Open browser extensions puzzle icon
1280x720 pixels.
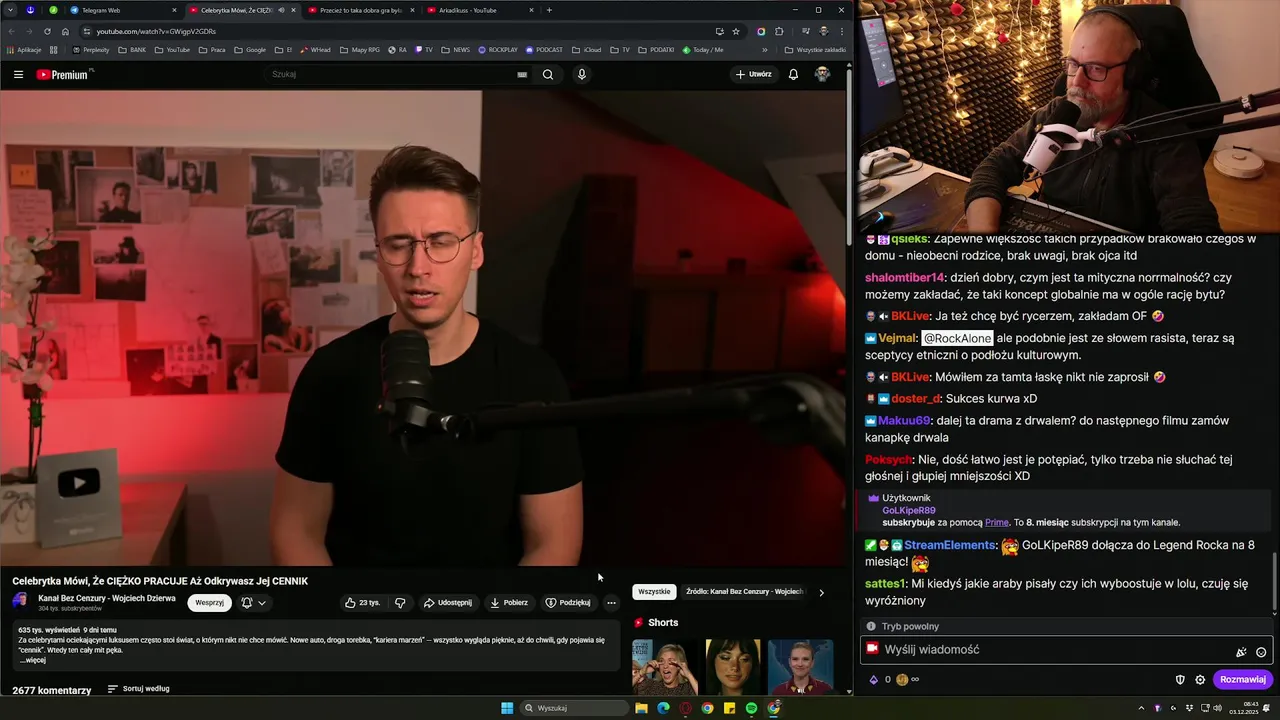pyautogui.click(x=779, y=31)
